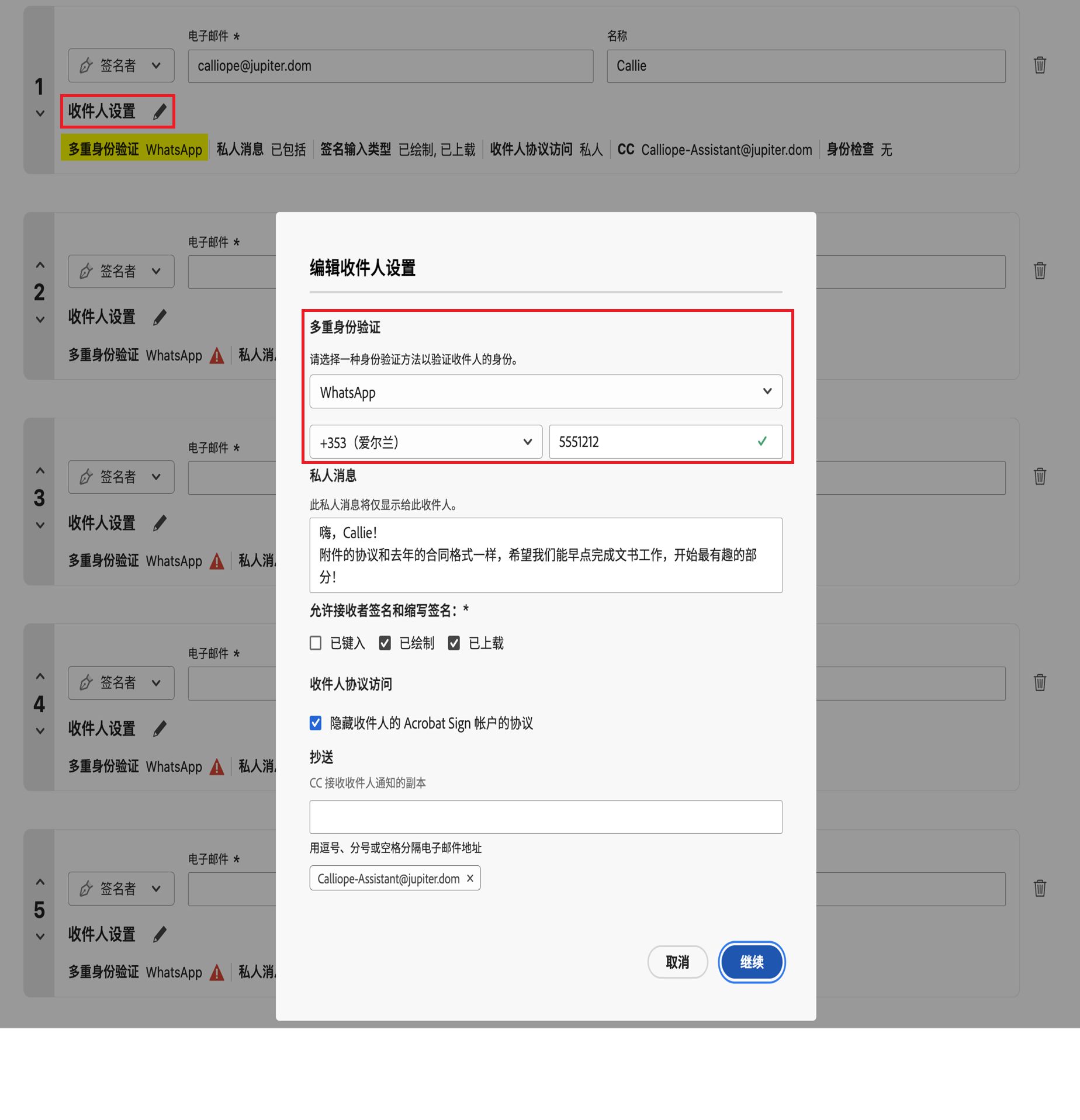Move recipient 2 up
Screen dimensions: 1080x1120
coord(40,265)
